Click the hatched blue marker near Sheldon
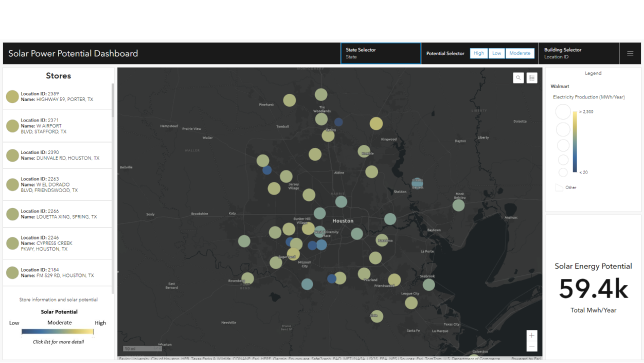Image resolution: width=644 pixels, height=363 pixels. (x=417, y=184)
